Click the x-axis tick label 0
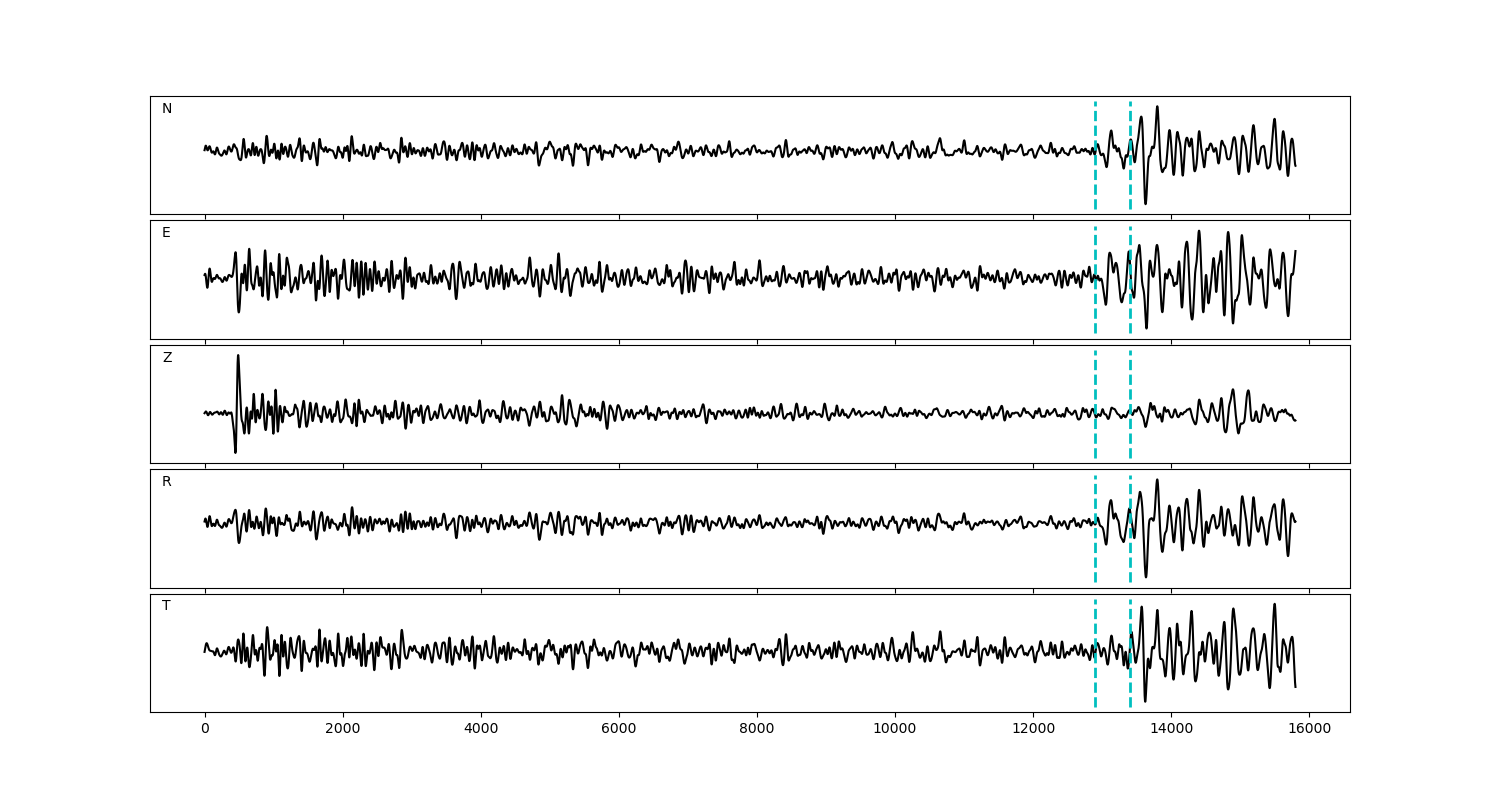Screen dimensions: 1500x800 (205, 730)
